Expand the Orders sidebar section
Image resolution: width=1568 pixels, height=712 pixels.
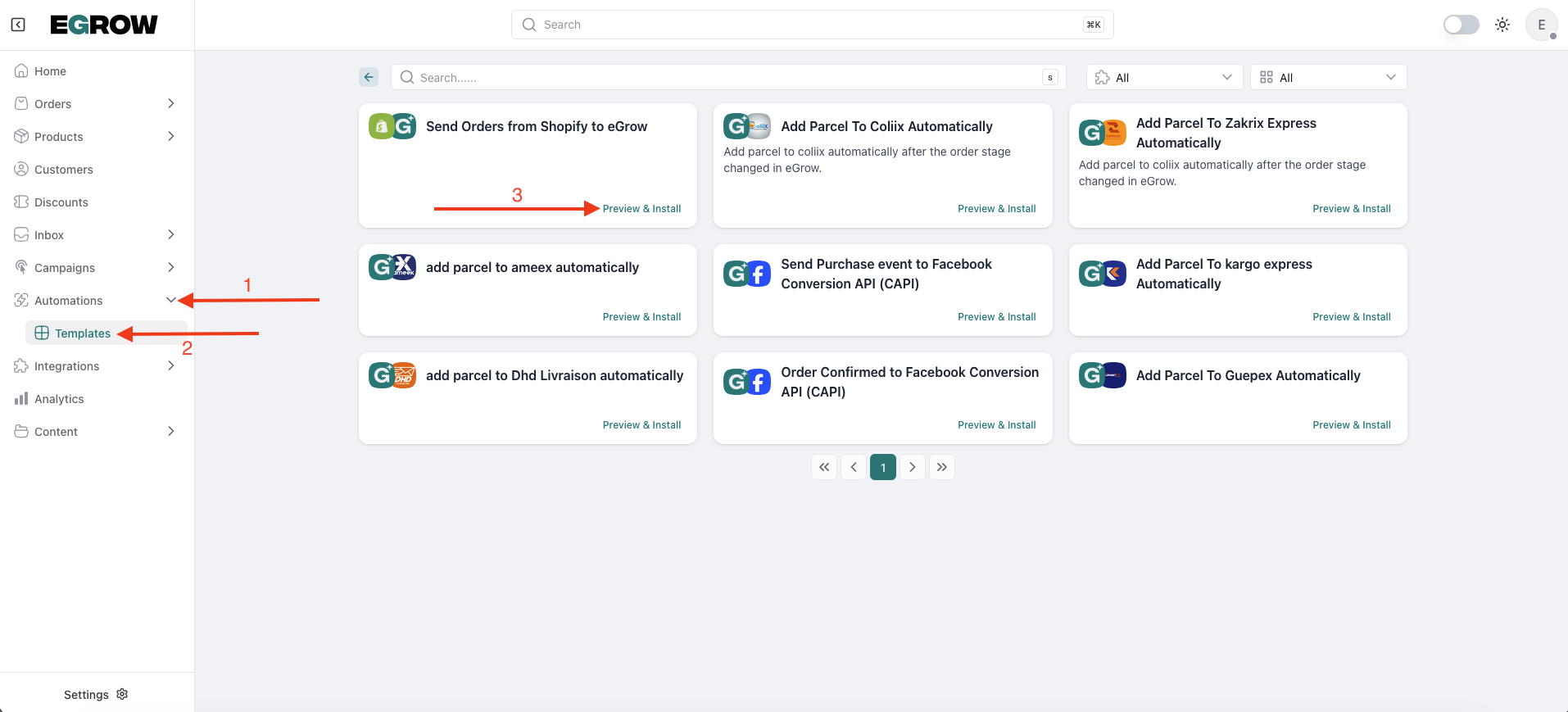(170, 103)
